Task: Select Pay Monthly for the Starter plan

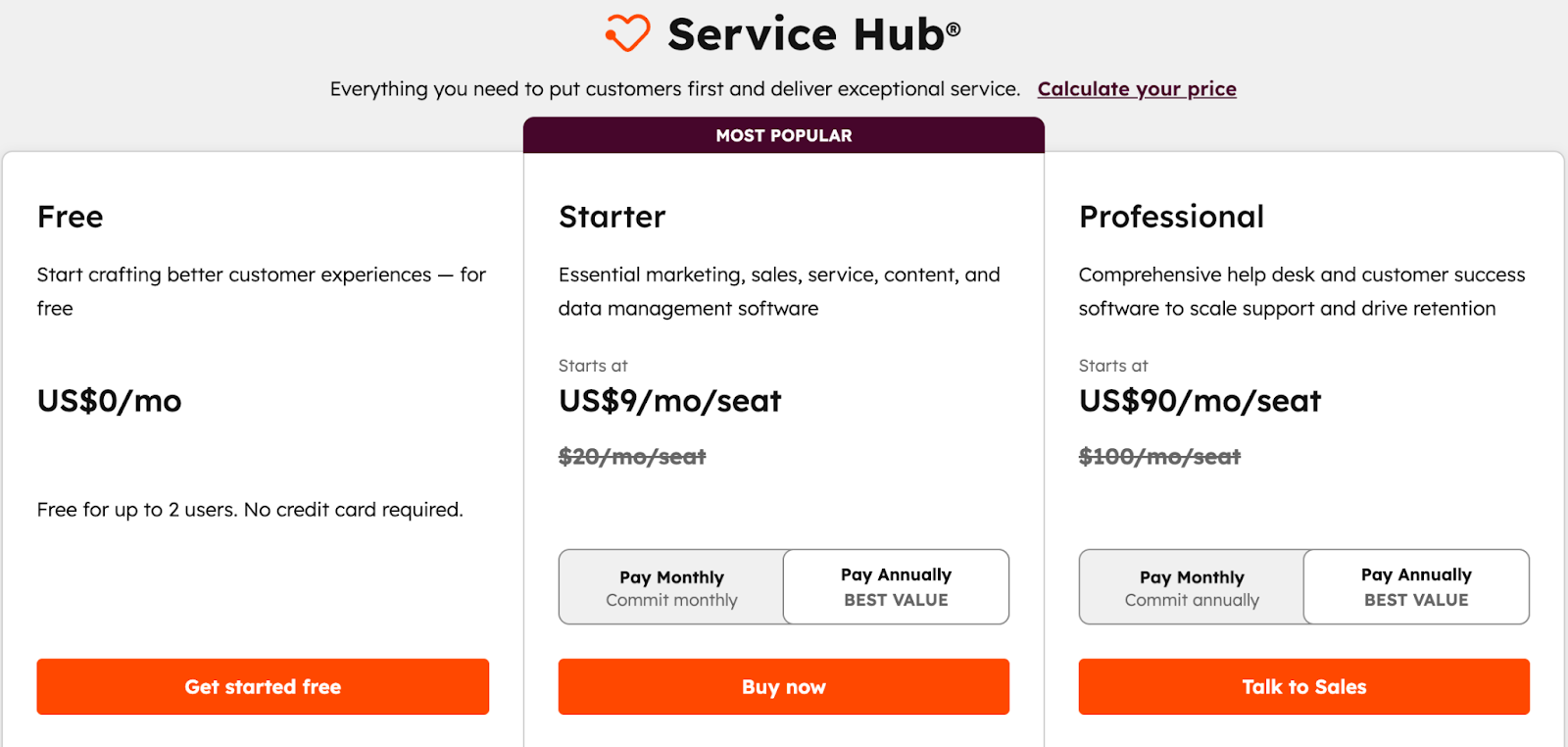Action: point(670,586)
